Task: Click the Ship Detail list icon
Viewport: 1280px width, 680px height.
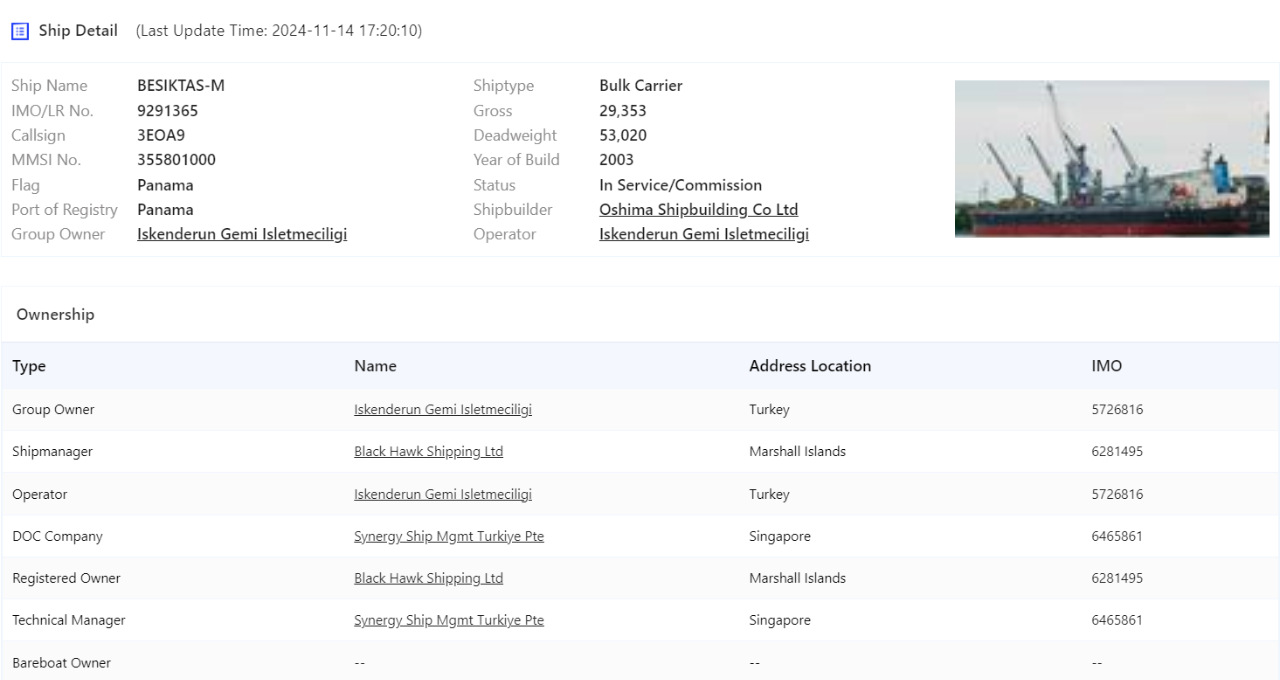Action: click(20, 31)
